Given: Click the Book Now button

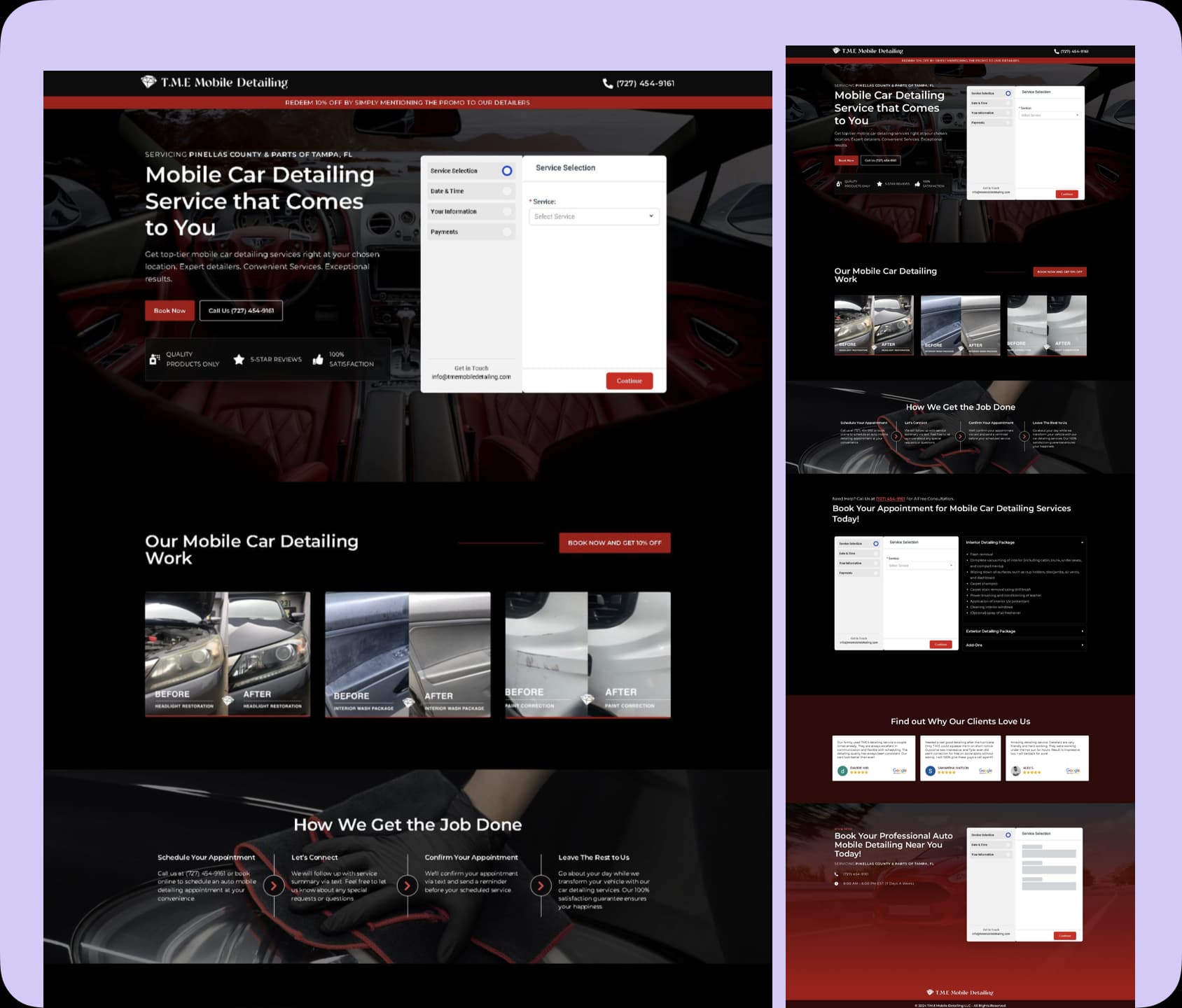Looking at the screenshot, I should [169, 310].
